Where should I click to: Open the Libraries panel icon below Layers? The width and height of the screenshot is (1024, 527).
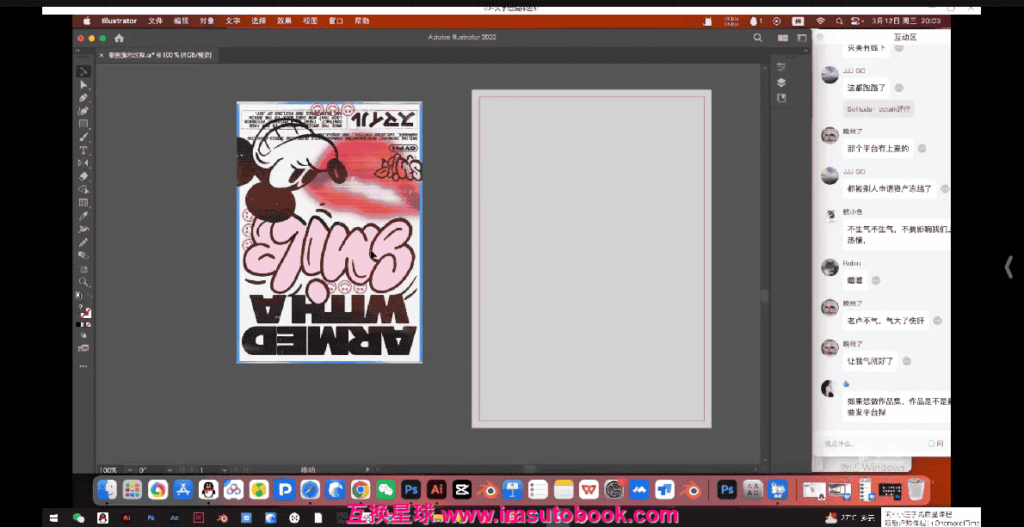click(781, 98)
